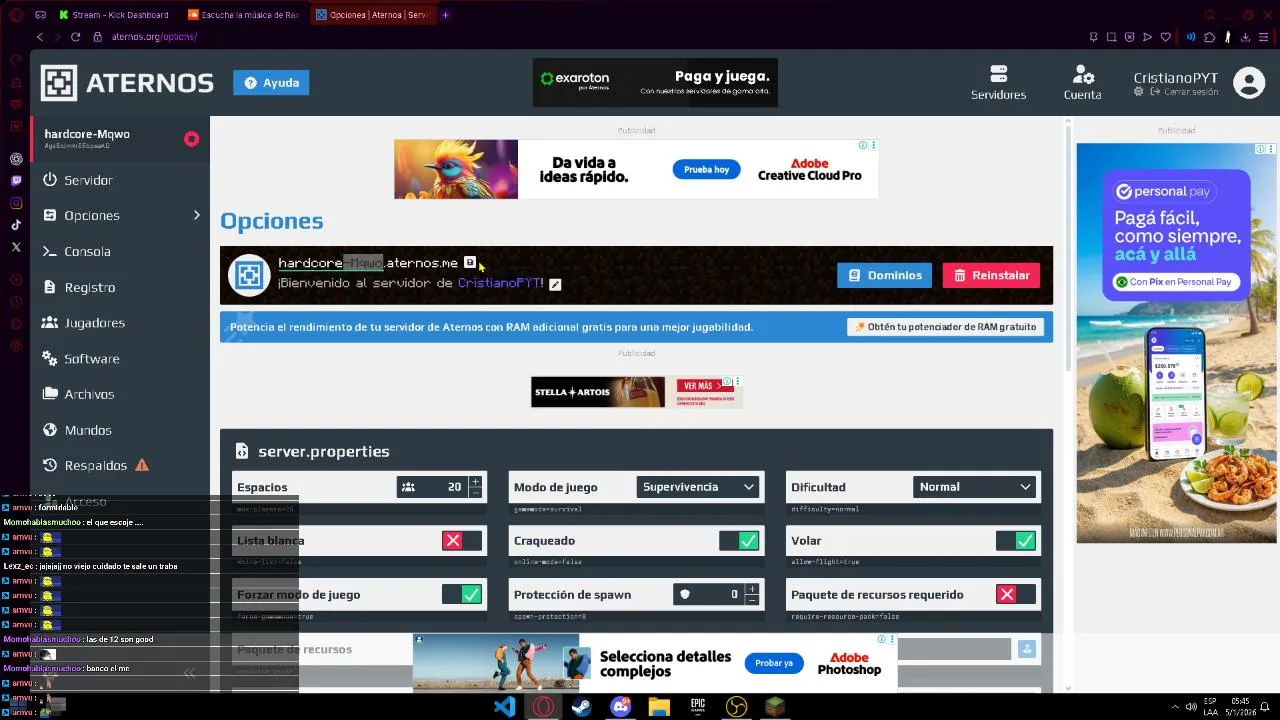Viewport: 1280px width, 720px height.
Task: Click the Aternos logo
Action: pyautogui.click(x=127, y=83)
